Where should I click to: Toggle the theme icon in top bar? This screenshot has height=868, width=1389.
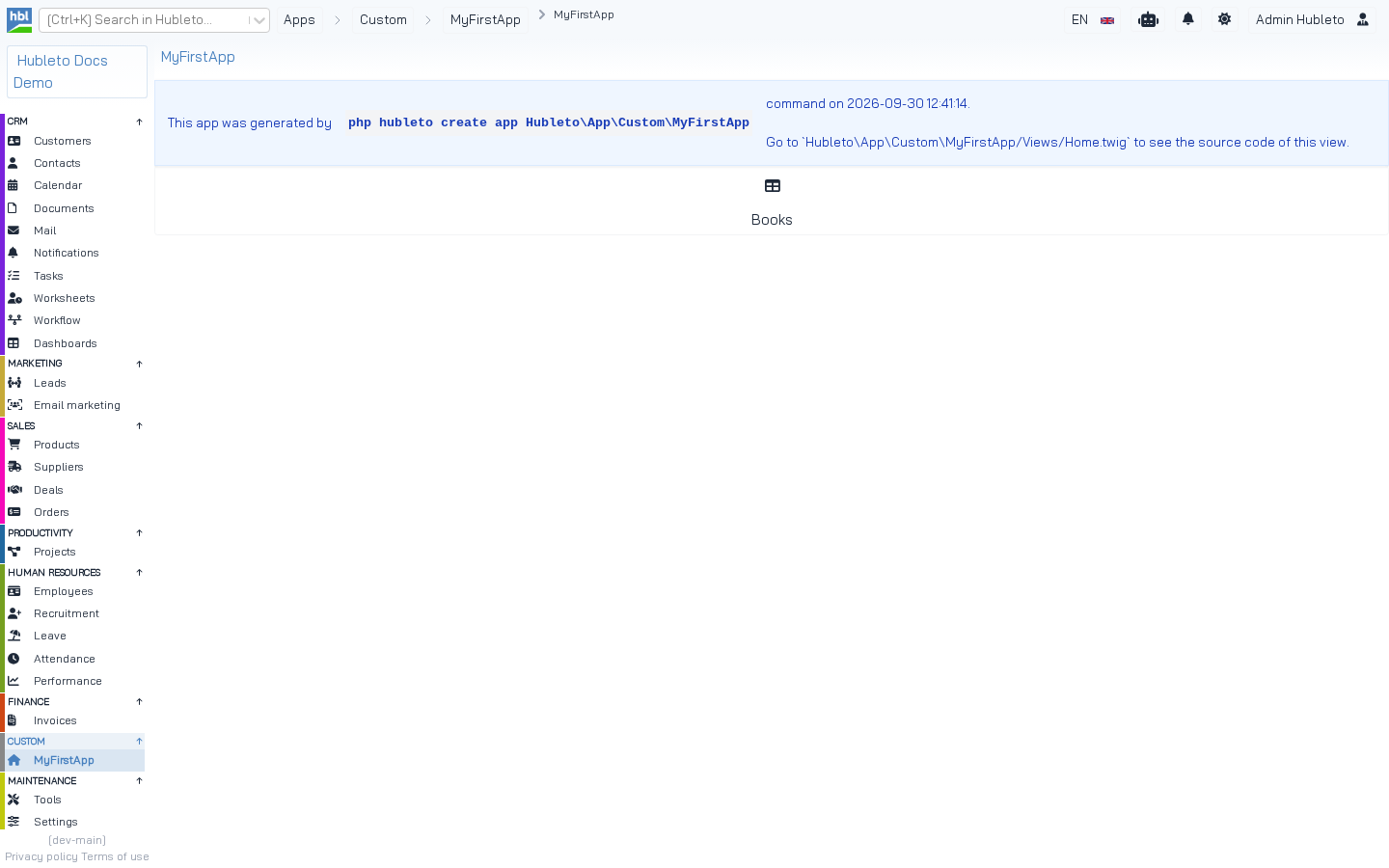click(1224, 19)
